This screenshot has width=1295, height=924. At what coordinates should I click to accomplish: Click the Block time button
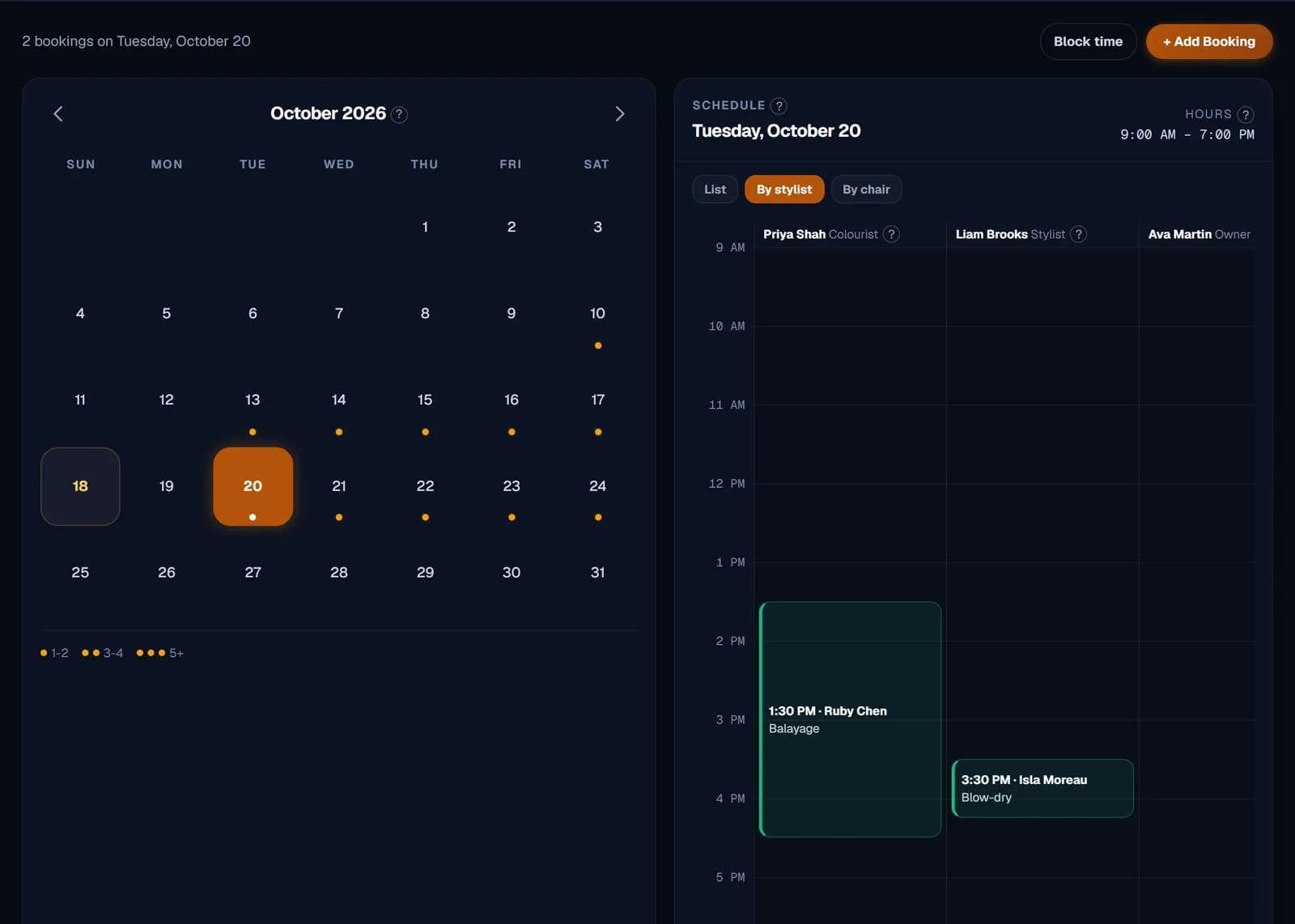1088,41
